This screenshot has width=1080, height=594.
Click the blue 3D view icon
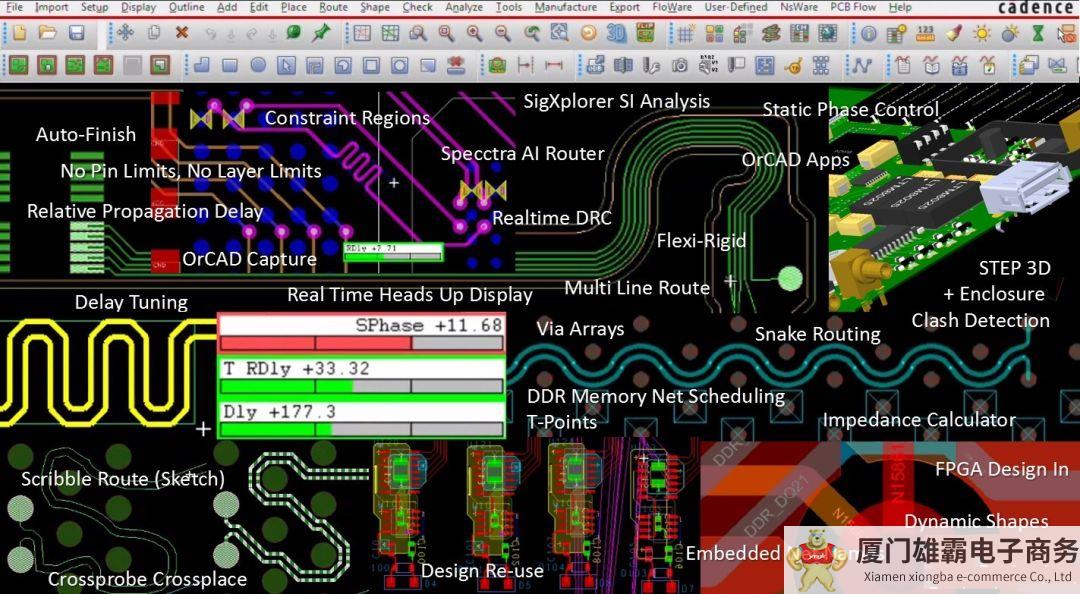616,33
